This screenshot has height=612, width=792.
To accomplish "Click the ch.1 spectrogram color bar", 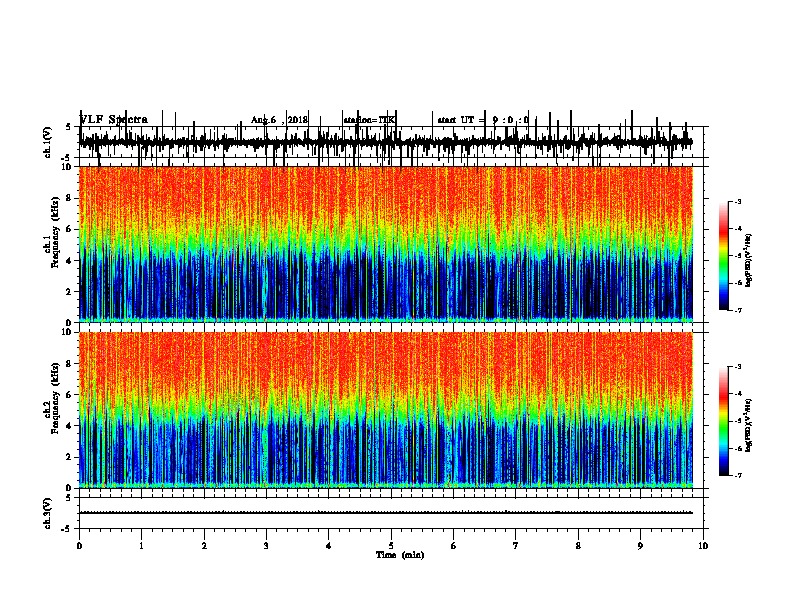I will click(723, 256).
